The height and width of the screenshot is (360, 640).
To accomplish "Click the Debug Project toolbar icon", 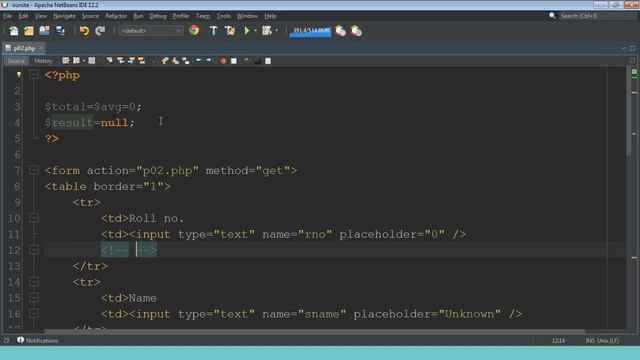I will pyautogui.click(x=267, y=31).
